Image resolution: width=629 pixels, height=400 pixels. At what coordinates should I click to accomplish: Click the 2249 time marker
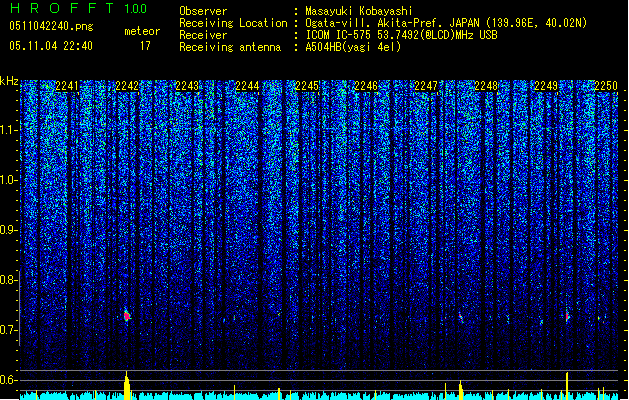(x=546, y=86)
